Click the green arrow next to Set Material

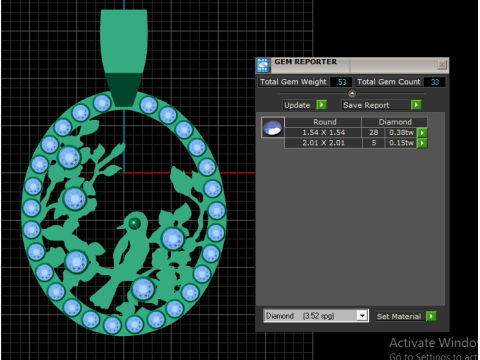(x=431, y=316)
